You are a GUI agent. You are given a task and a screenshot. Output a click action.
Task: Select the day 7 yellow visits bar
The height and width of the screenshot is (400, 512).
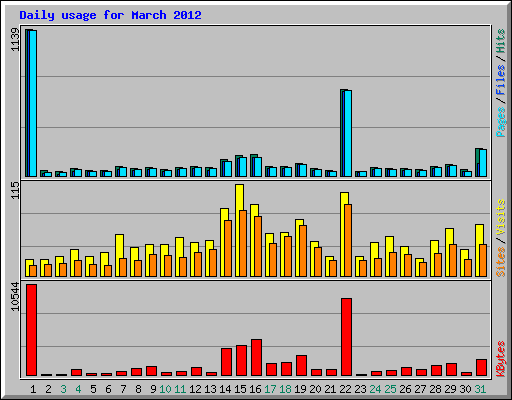click(x=118, y=255)
